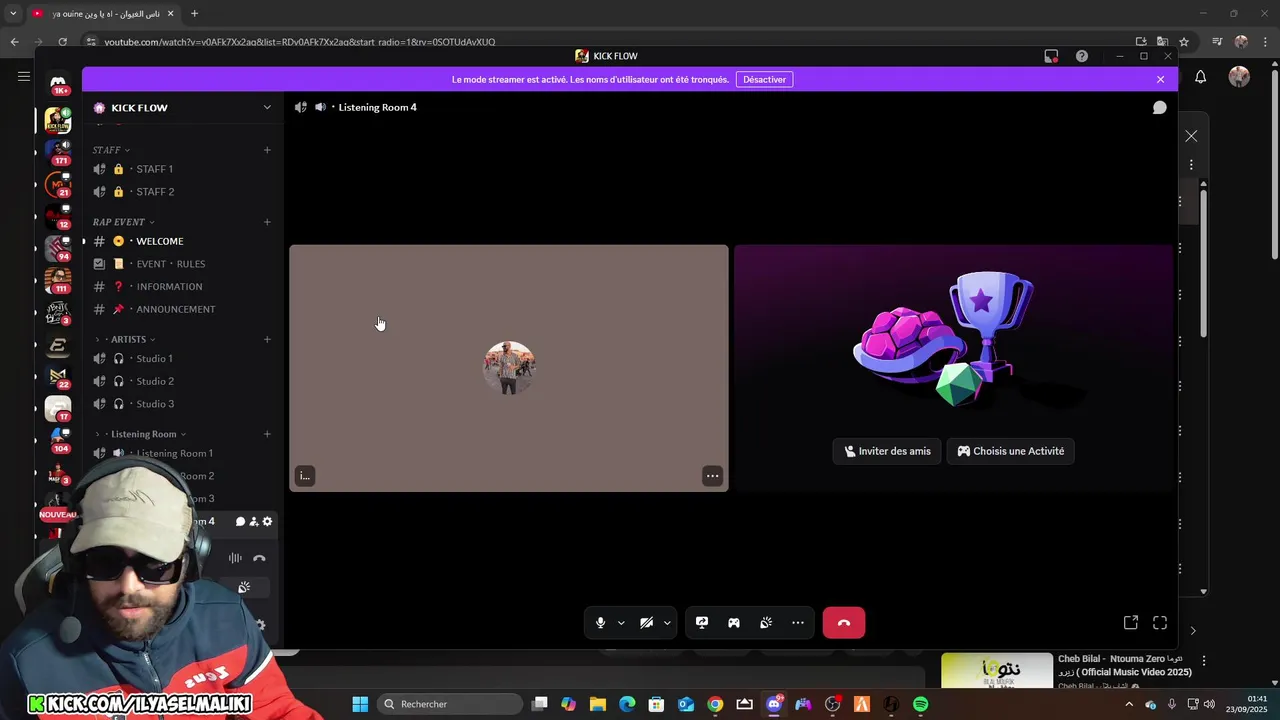Open YouTube notifications bell
Screen dimensions: 1280x720
(x=1201, y=76)
